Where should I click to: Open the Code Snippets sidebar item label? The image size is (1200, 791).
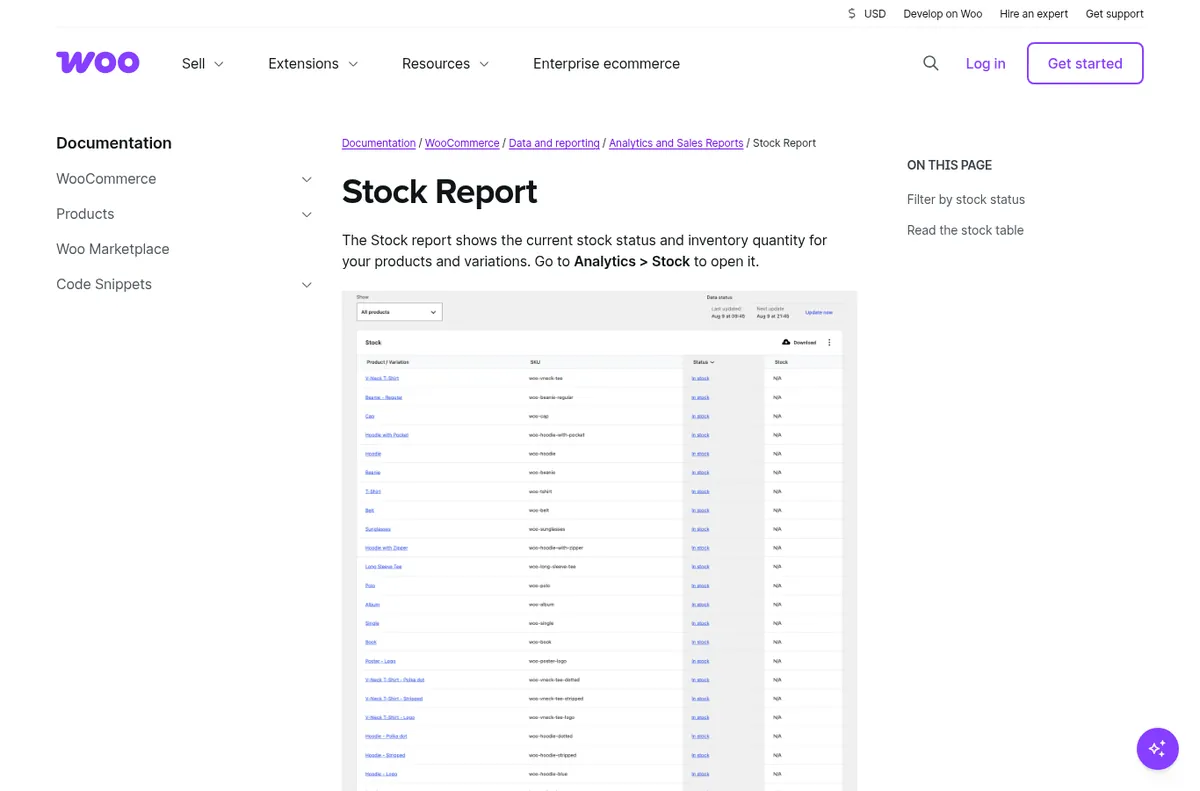[104, 284]
